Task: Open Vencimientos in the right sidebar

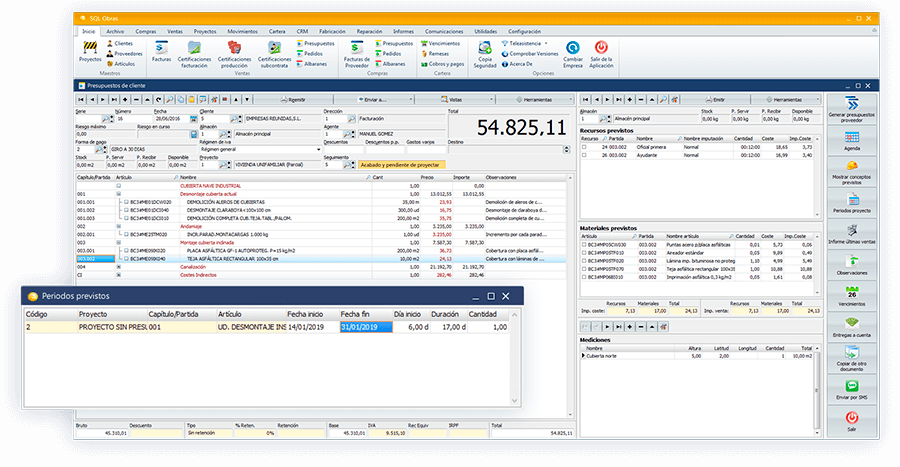Action: pos(851,295)
